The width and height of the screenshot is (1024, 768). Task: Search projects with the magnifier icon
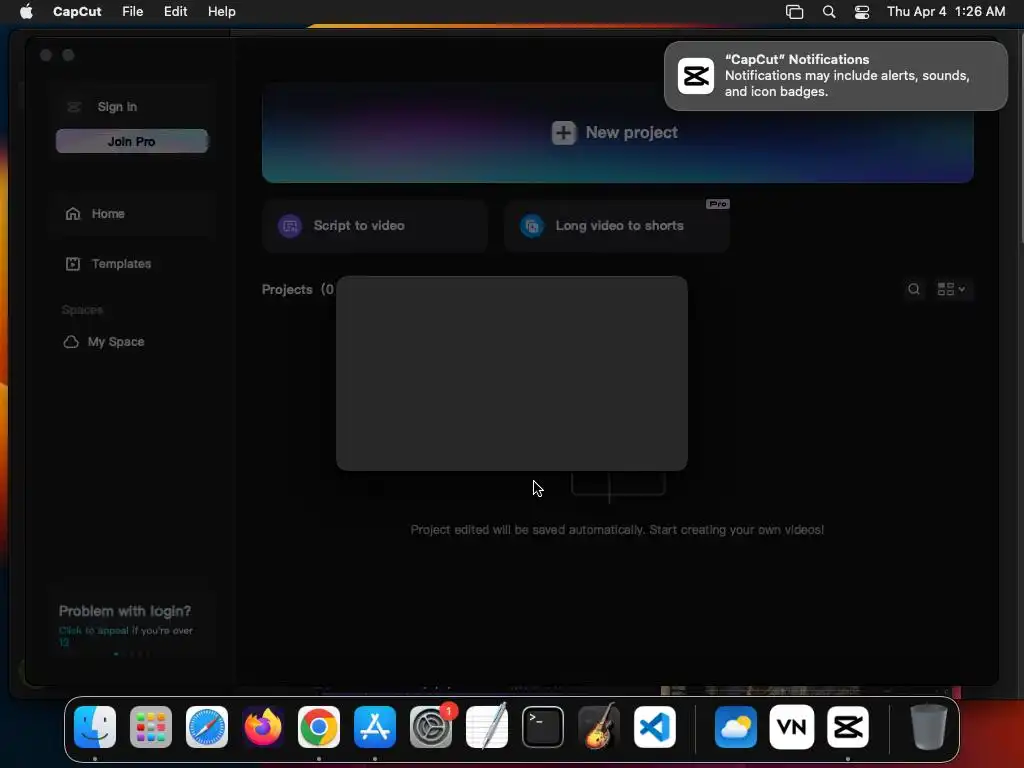pos(914,289)
